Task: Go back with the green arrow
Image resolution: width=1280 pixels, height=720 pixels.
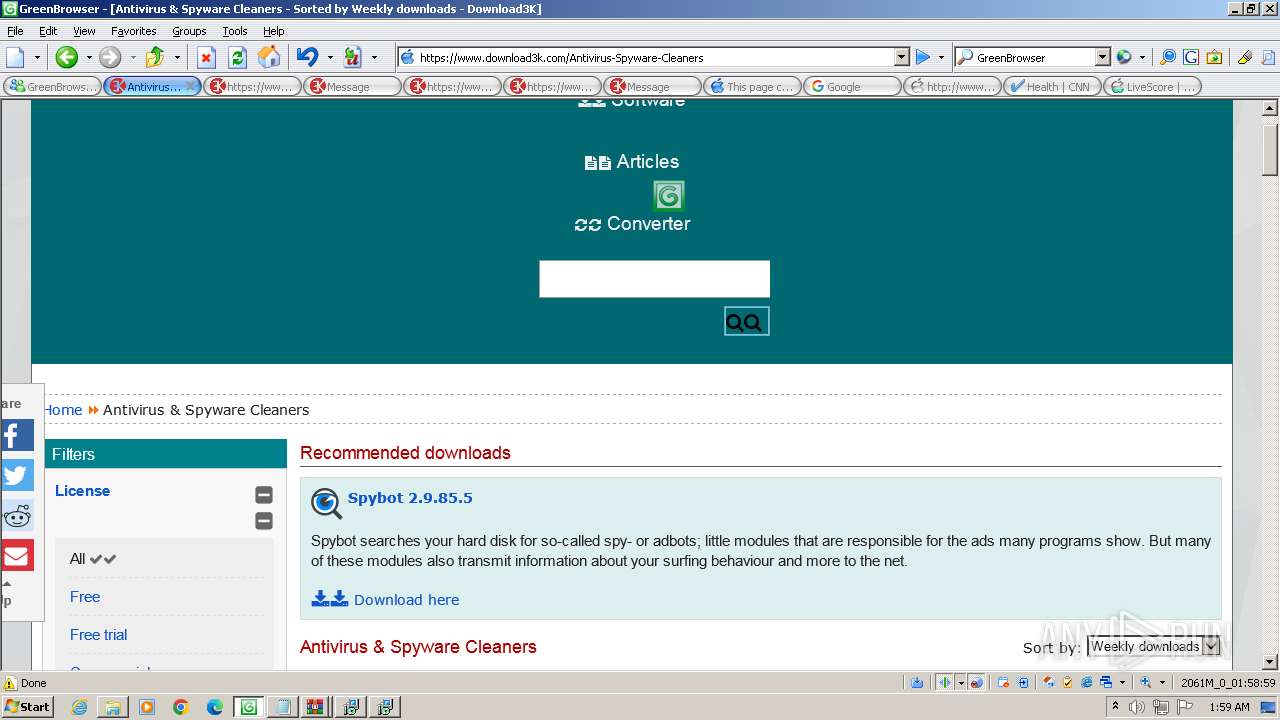Action: [66, 57]
